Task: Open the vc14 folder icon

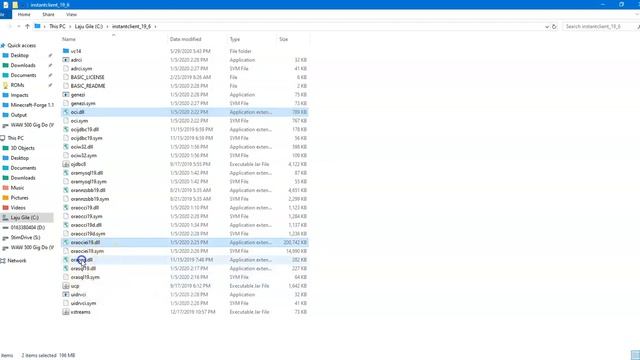Action: coord(66,51)
